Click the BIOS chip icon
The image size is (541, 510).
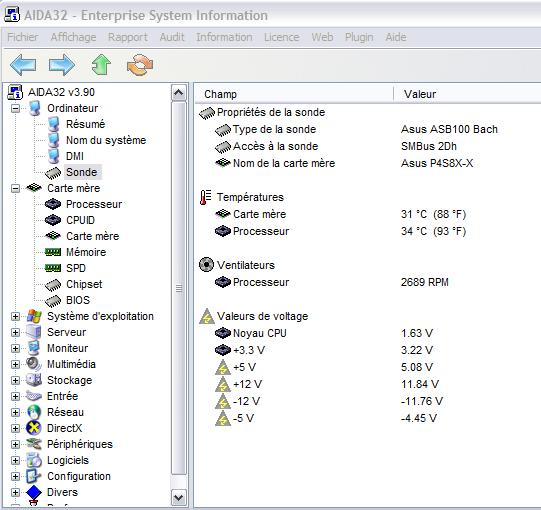tap(53, 301)
